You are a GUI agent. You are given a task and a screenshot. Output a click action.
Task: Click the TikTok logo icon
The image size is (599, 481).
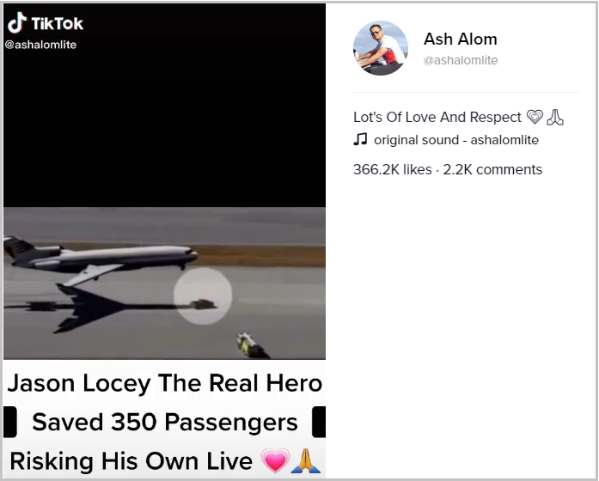17,23
